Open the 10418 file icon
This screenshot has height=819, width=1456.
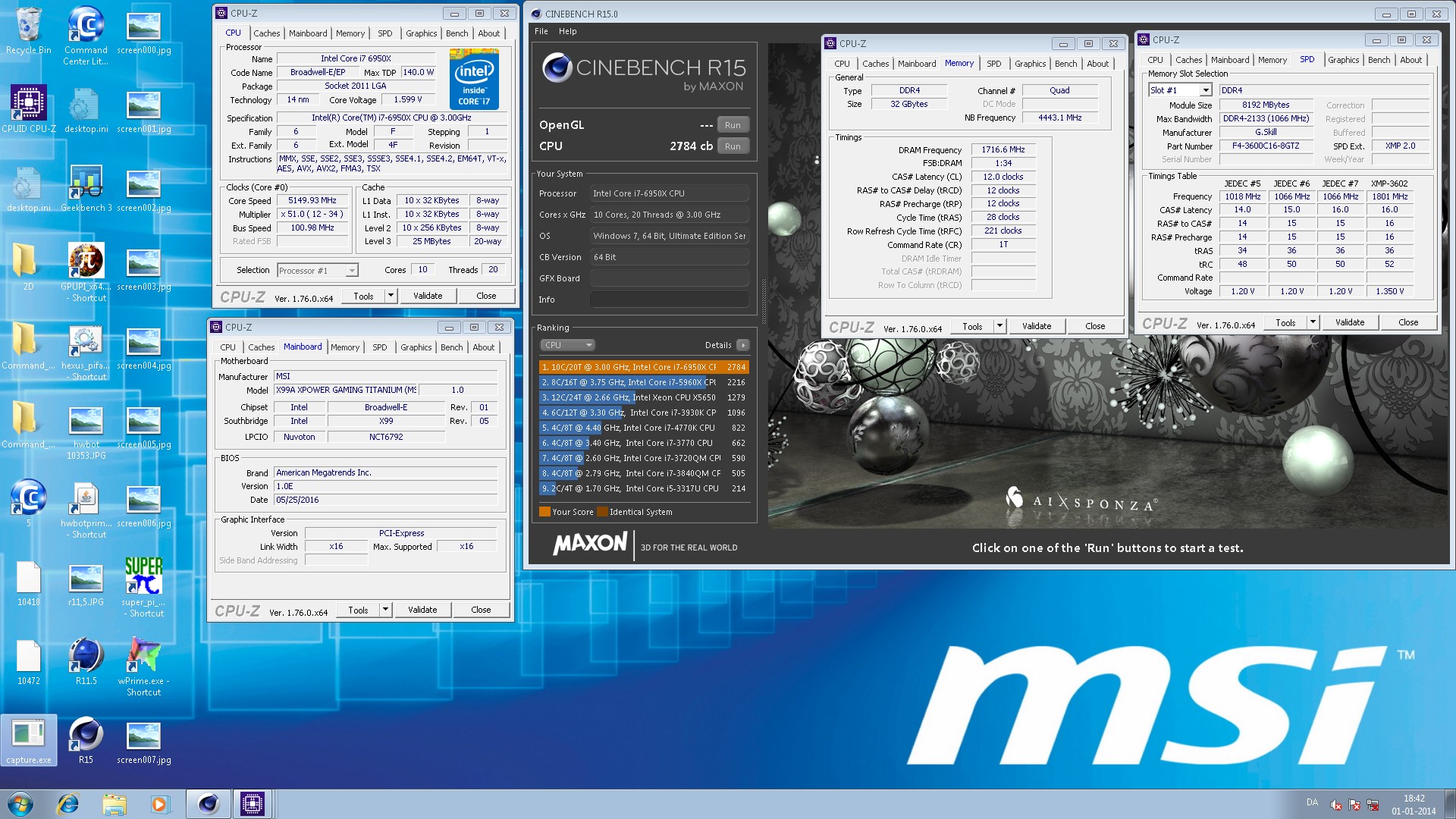tap(29, 583)
